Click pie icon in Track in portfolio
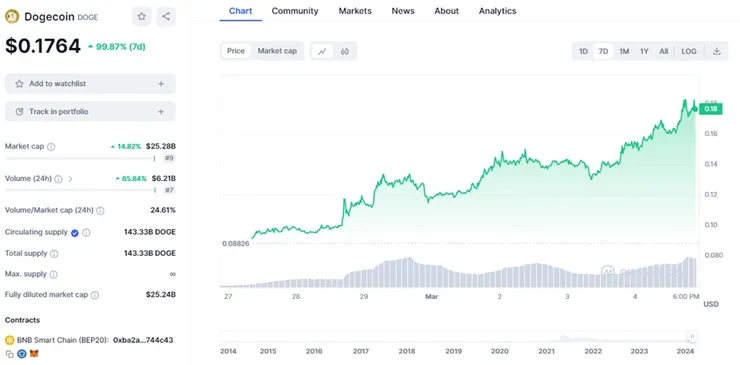 (x=19, y=112)
